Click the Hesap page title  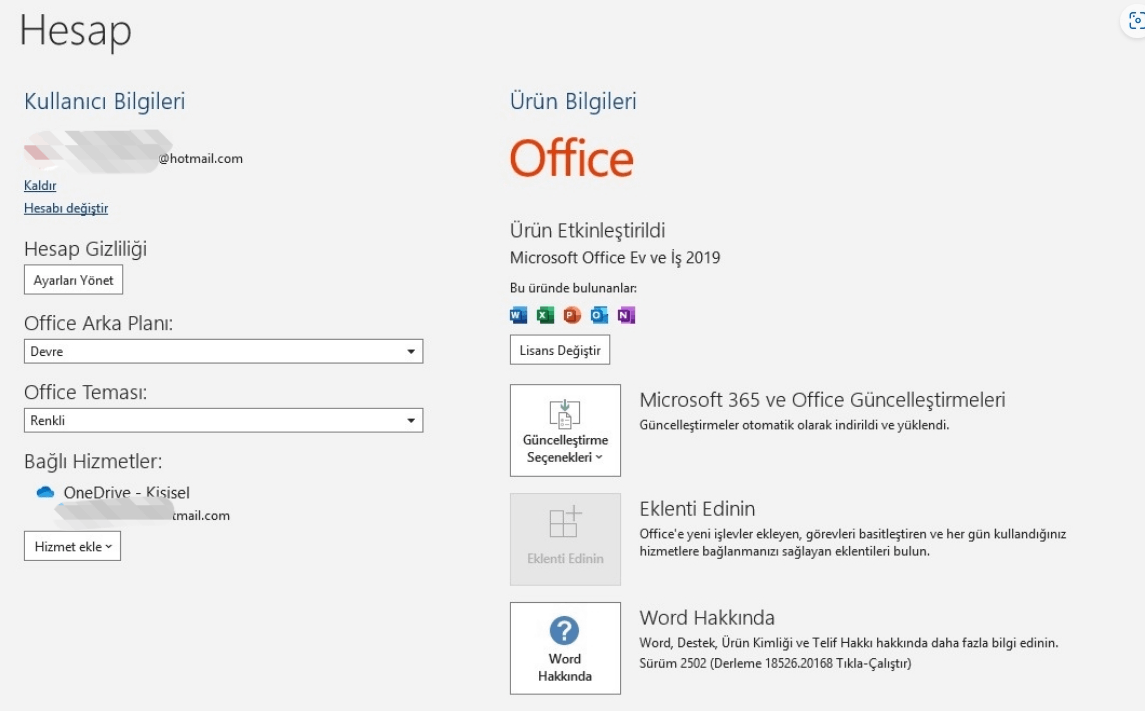76,32
